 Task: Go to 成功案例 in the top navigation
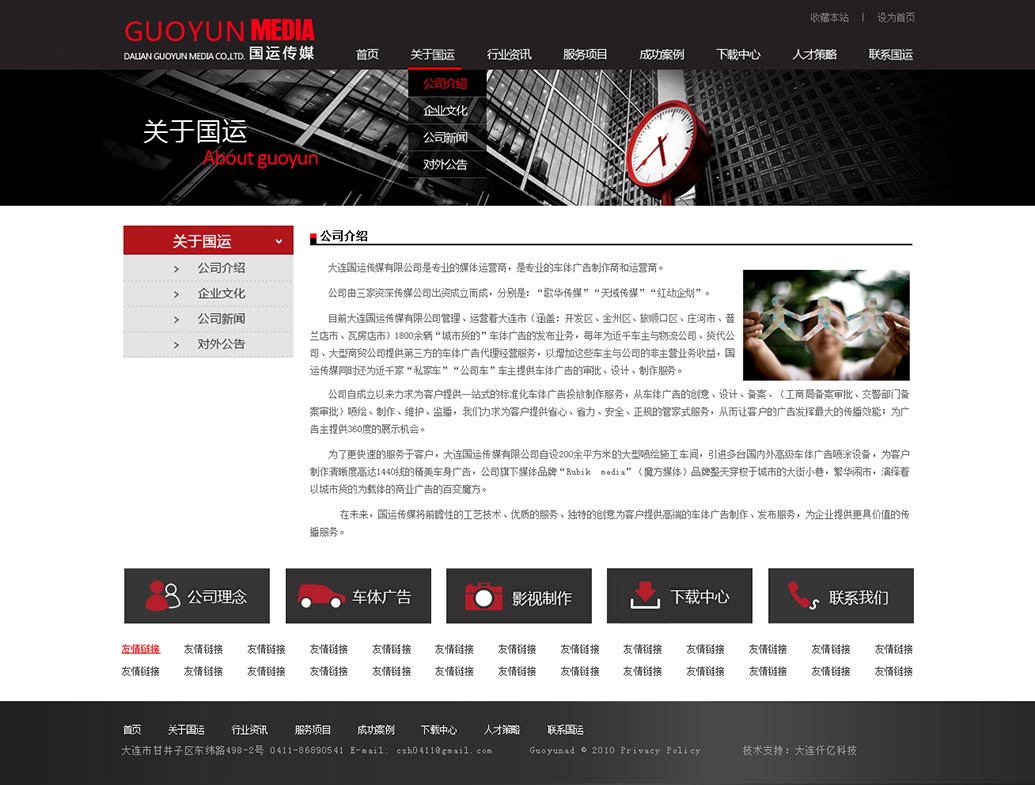(661, 55)
